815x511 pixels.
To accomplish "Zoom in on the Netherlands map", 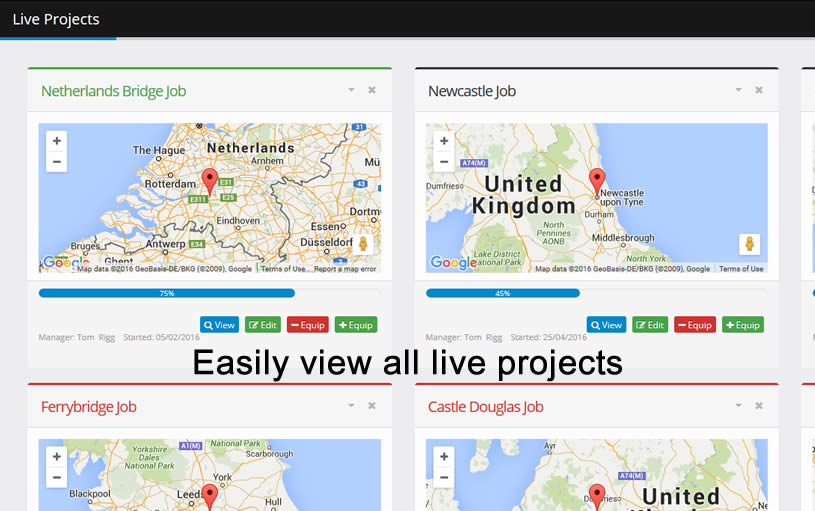I will click(x=57, y=141).
